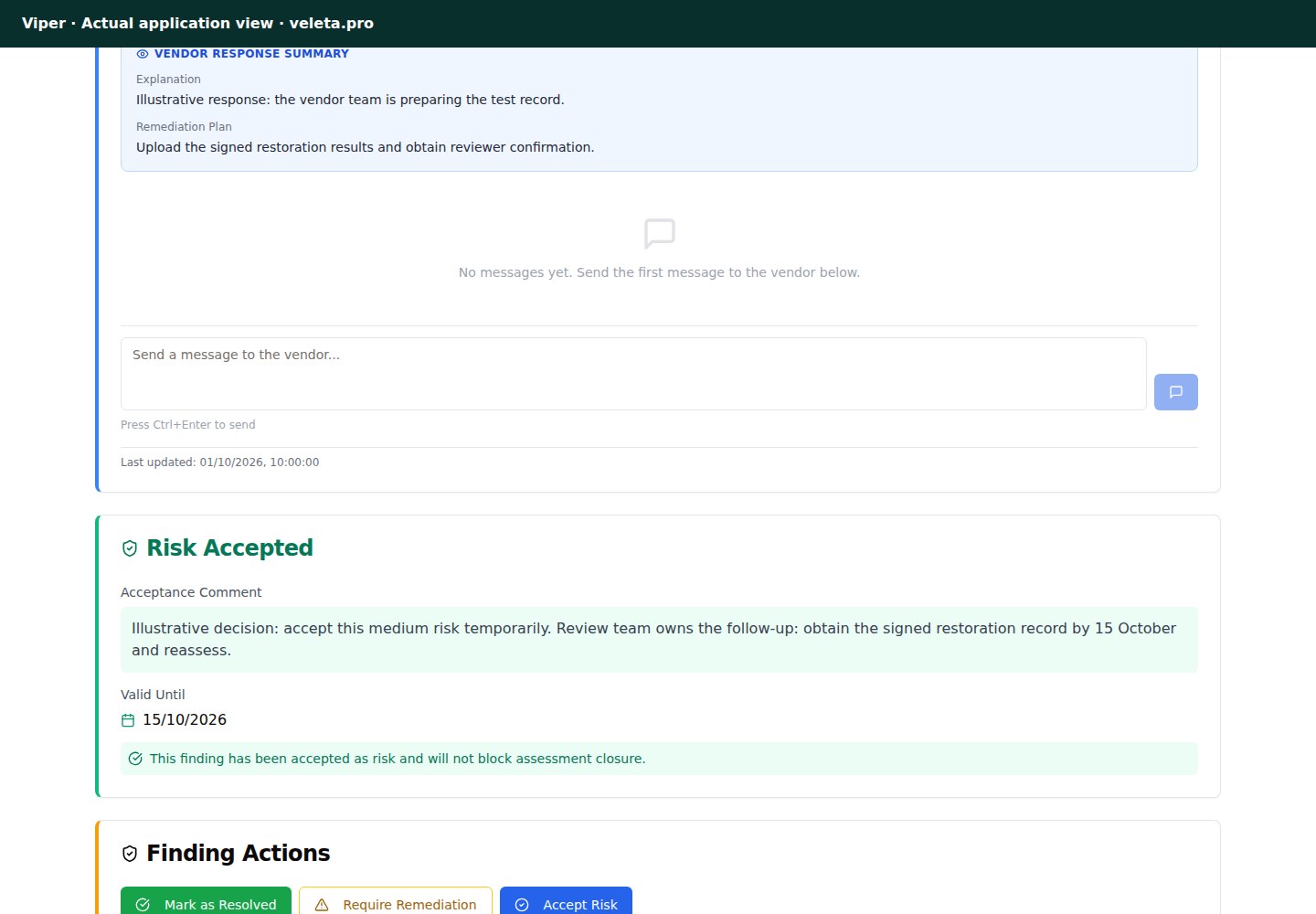This screenshot has height=914, width=1316.
Task: Click the Risk Accepted heading
Action: pyautogui.click(x=230, y=547)
